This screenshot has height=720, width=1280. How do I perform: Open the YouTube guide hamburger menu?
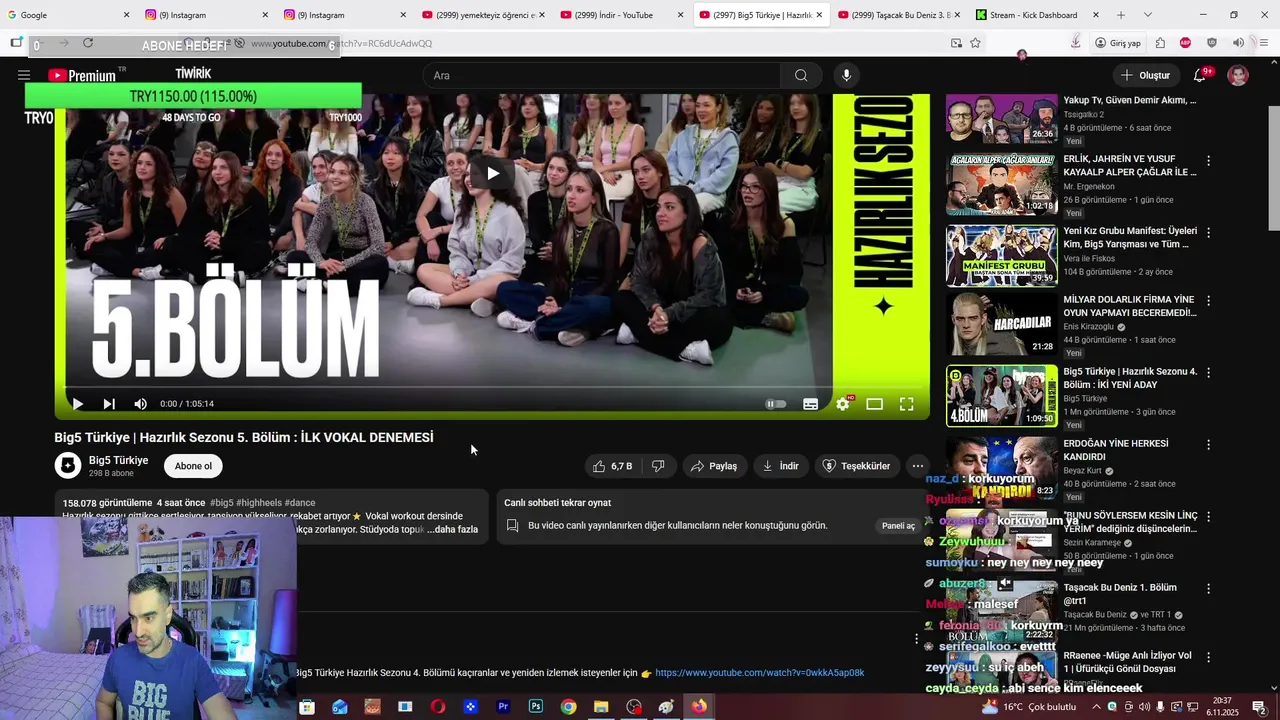[24, 75]
